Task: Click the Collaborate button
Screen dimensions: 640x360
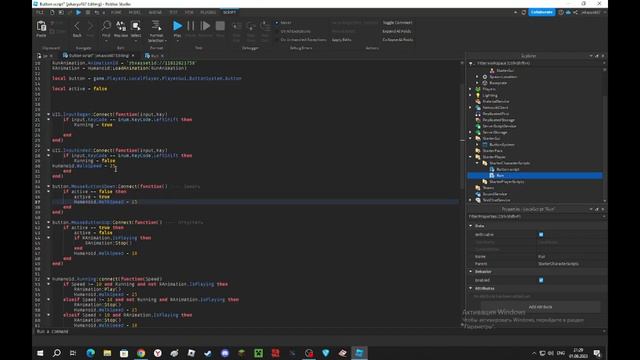Action: [542, 12]
